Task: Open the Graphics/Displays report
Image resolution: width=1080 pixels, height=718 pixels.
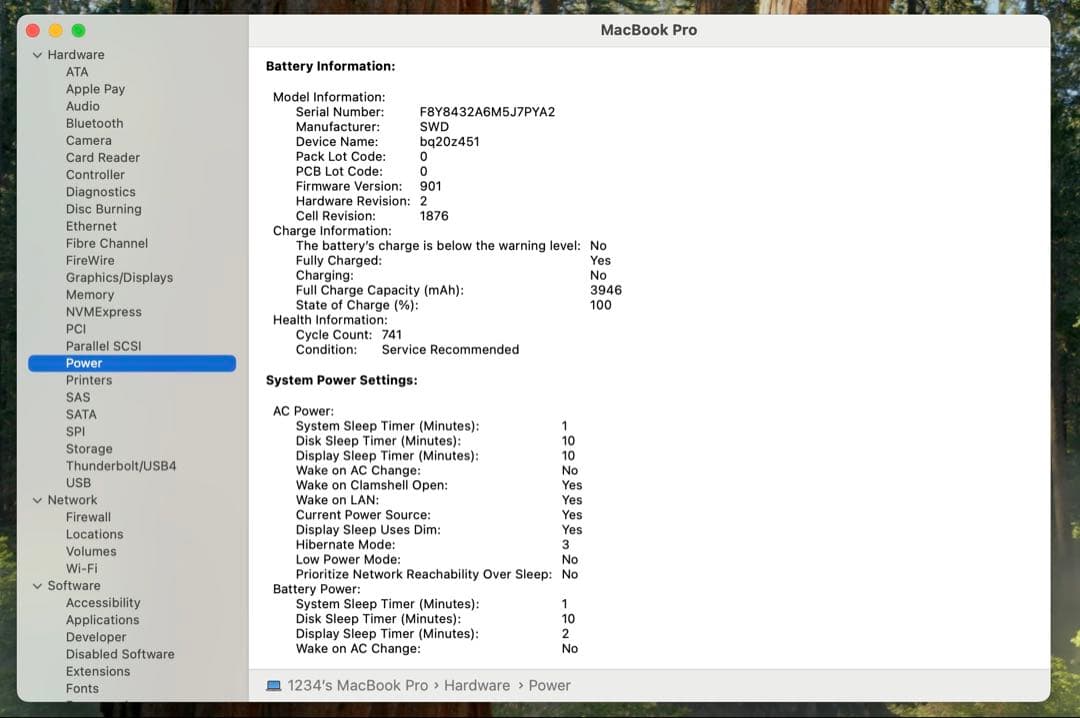Action: (121, 277)
